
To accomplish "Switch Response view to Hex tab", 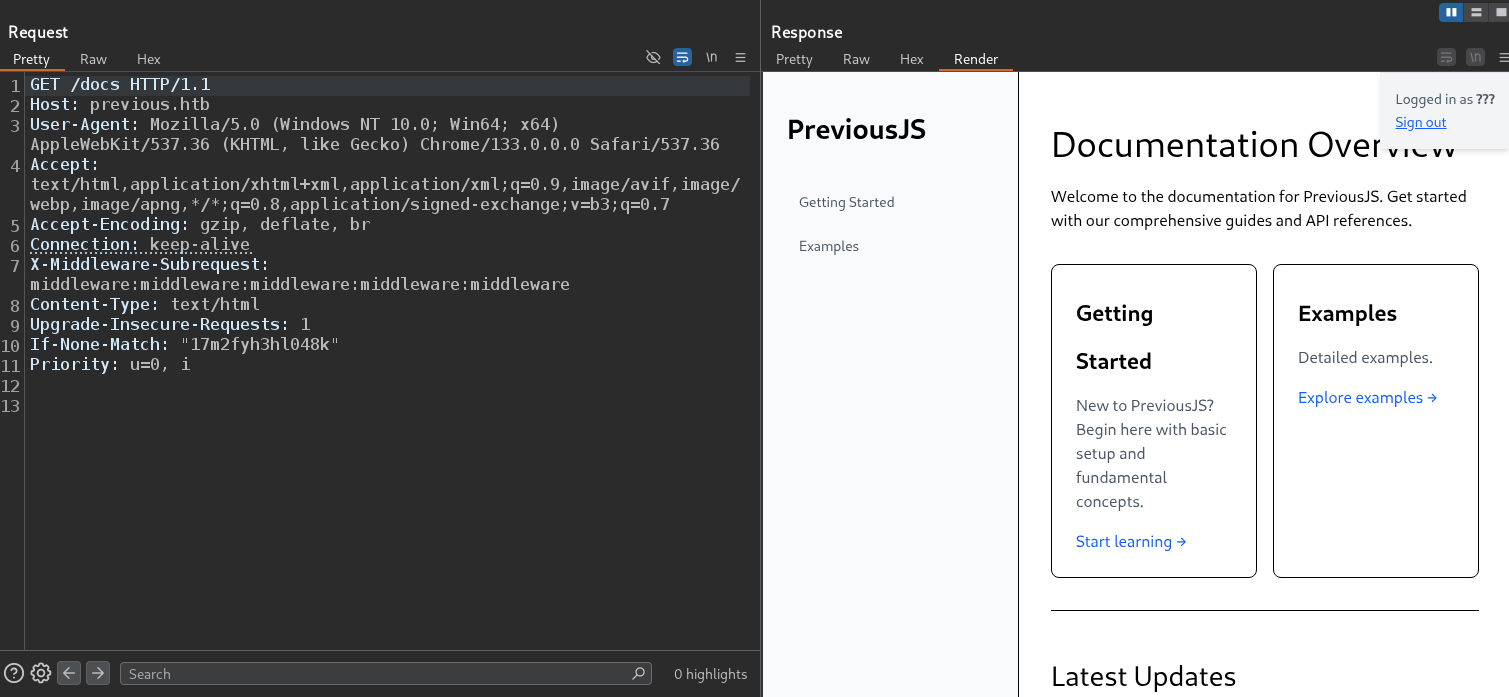I will tap(911, 59).
